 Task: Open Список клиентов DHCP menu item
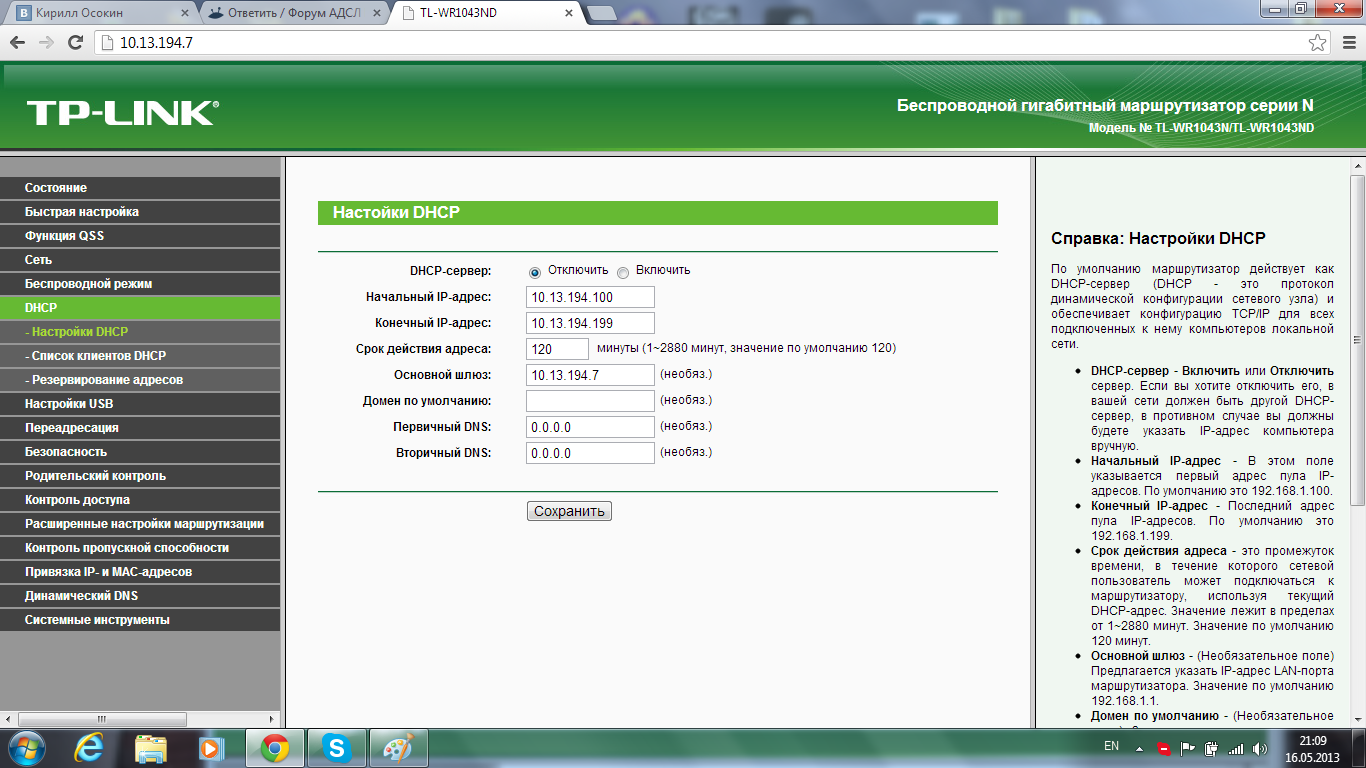tap(98, 356)
